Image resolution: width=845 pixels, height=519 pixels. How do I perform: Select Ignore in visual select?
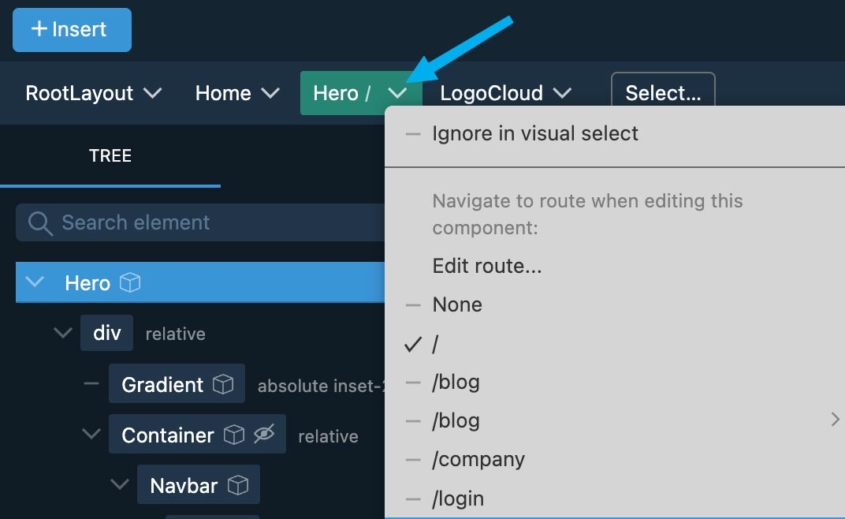(x=534, y=134)
